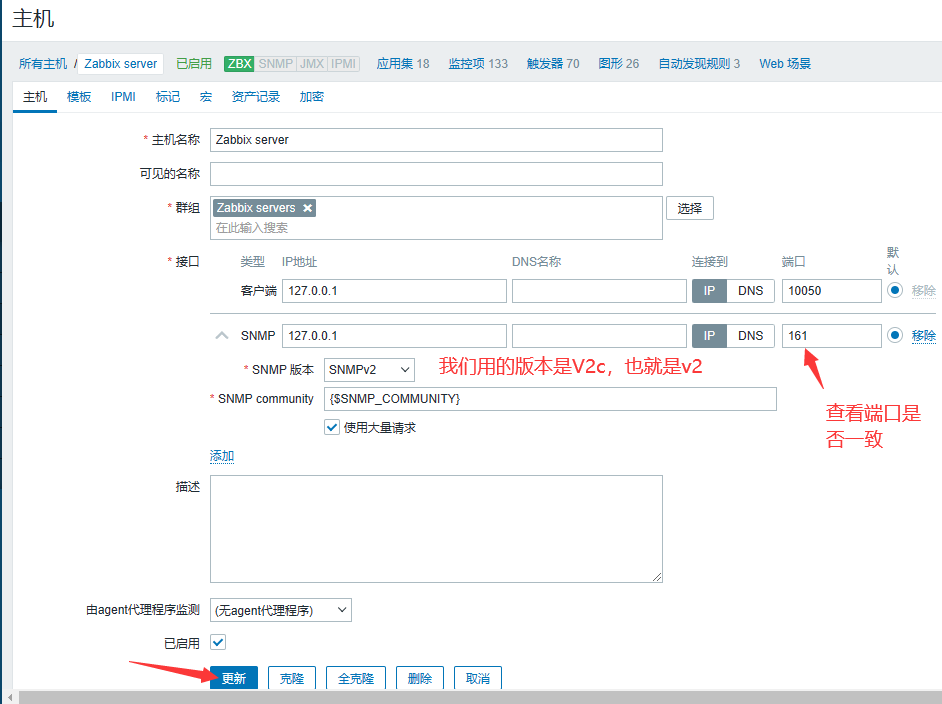Focus the group search field 在此输入搜索

437,228
